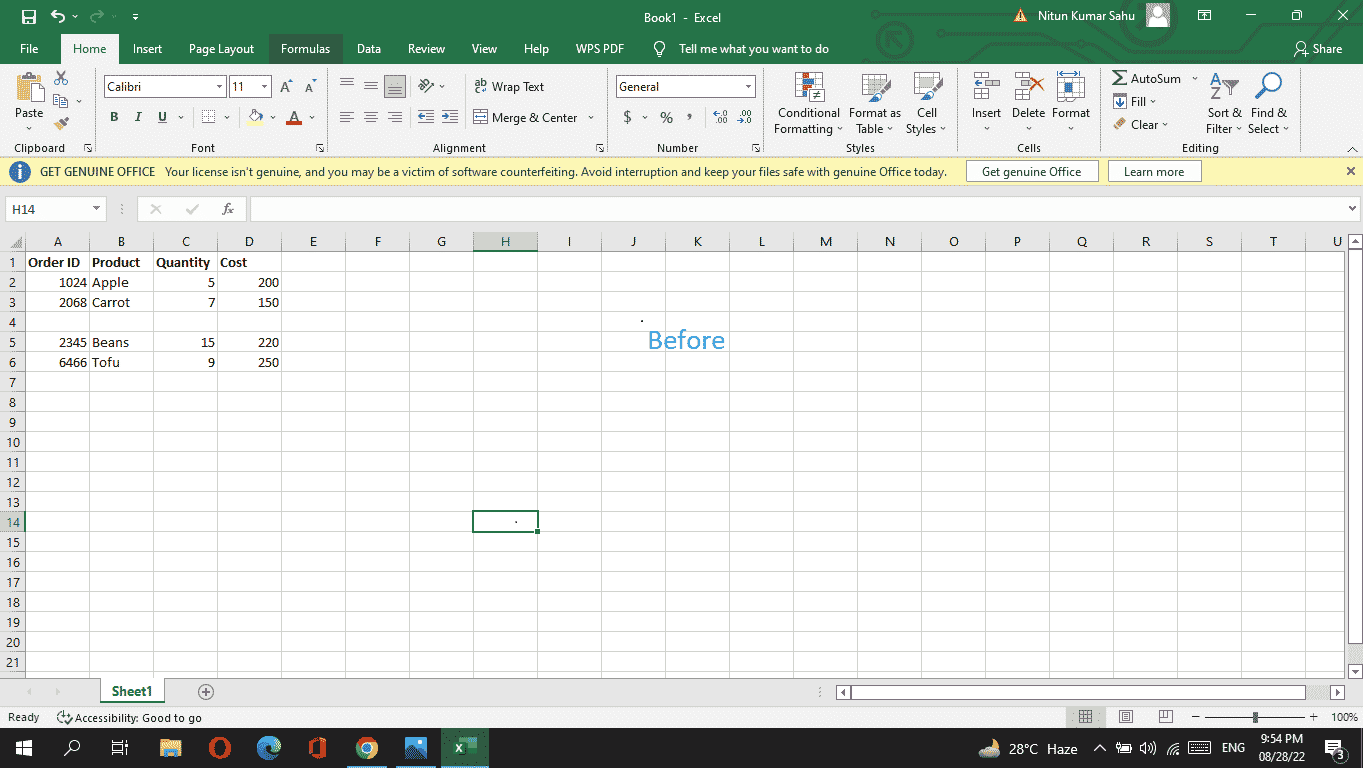Image resolution: width=1363 pixels, height=768 pixels.
Task: Apply bold formatting from the Font group
Action: (113, 117)
